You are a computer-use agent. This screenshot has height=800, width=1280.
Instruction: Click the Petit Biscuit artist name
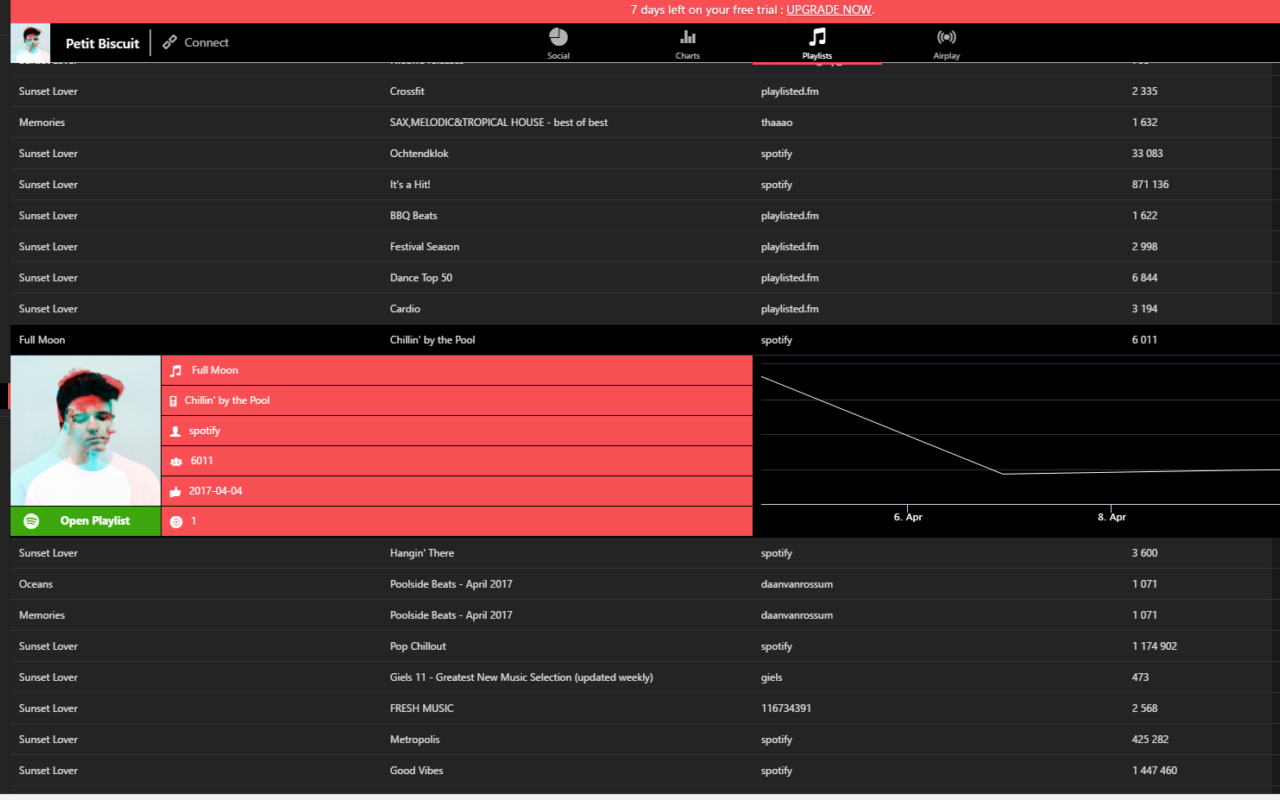(103, 43)
